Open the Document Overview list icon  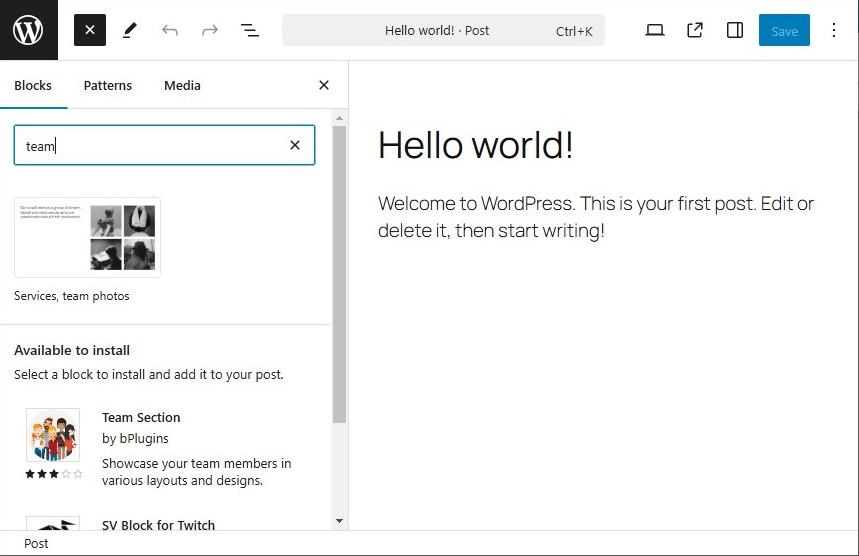(250, 30)
